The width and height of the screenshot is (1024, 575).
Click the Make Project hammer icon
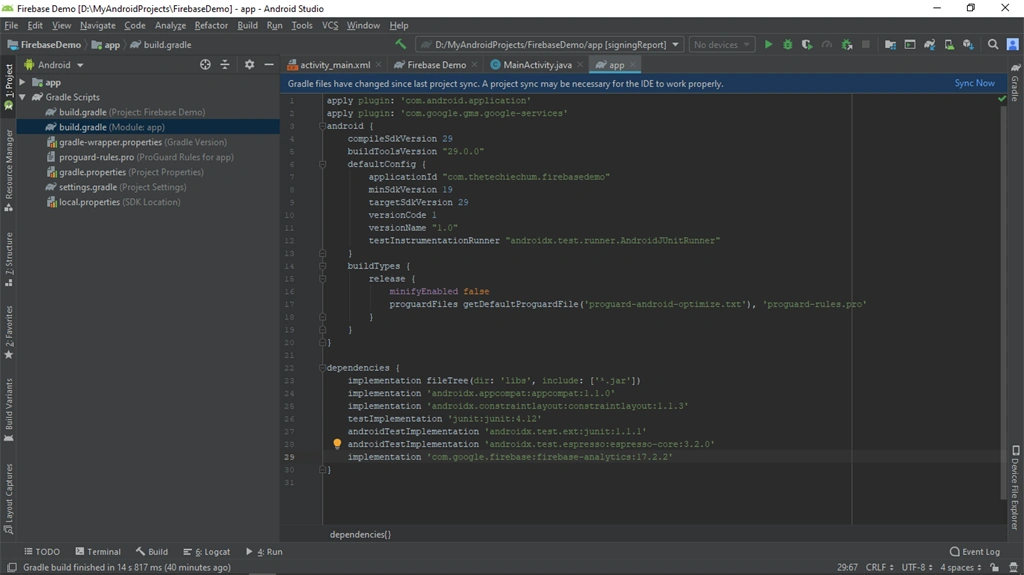[x=400, y=44]
